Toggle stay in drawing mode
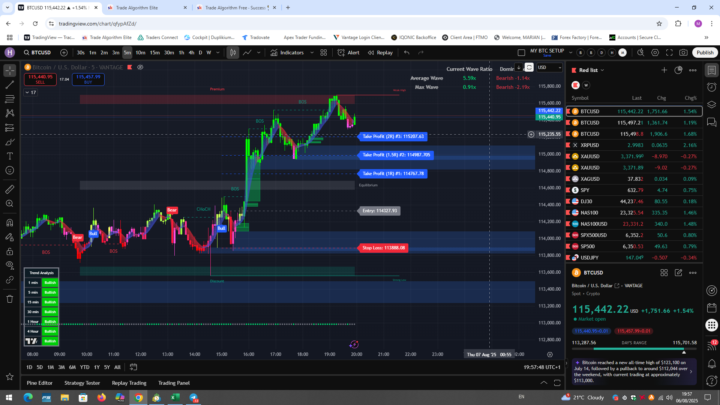The image size is (720, 405). (x=10, y=237)
